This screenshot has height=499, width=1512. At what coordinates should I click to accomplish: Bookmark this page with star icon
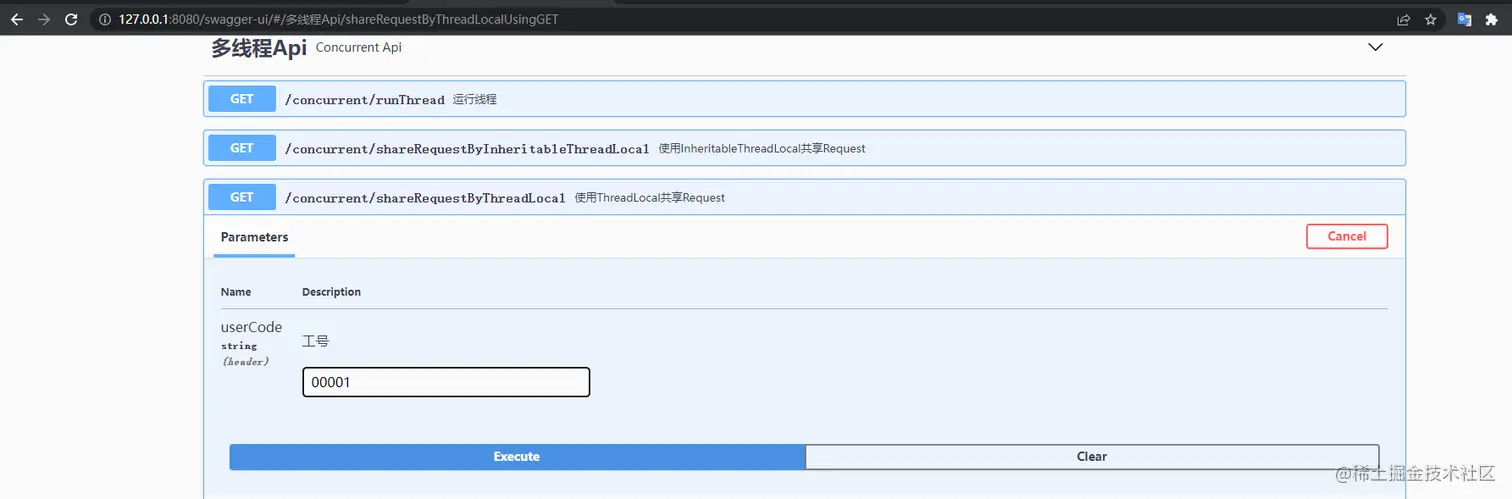1431,19
